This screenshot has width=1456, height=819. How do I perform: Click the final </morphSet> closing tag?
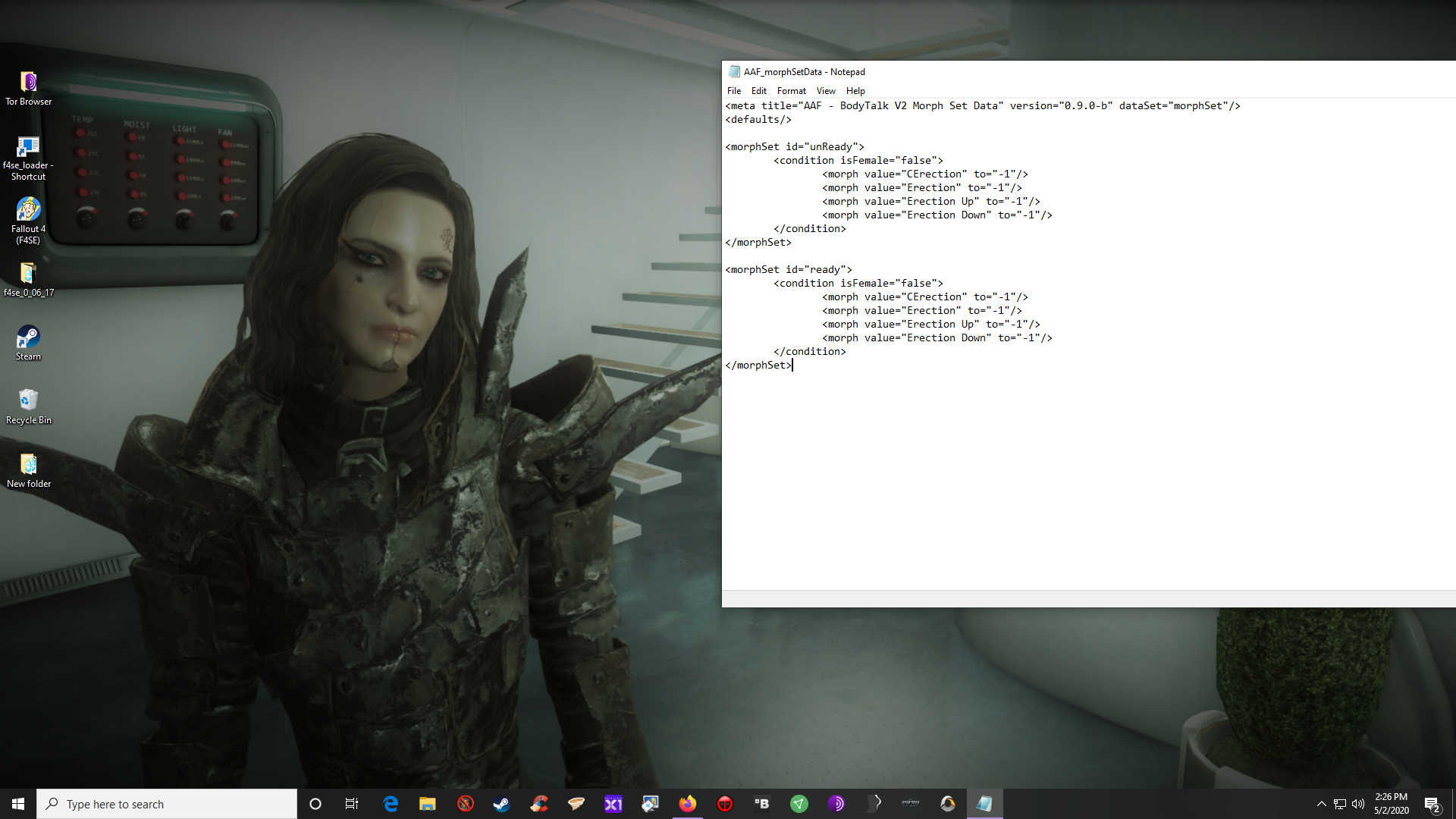758,365
